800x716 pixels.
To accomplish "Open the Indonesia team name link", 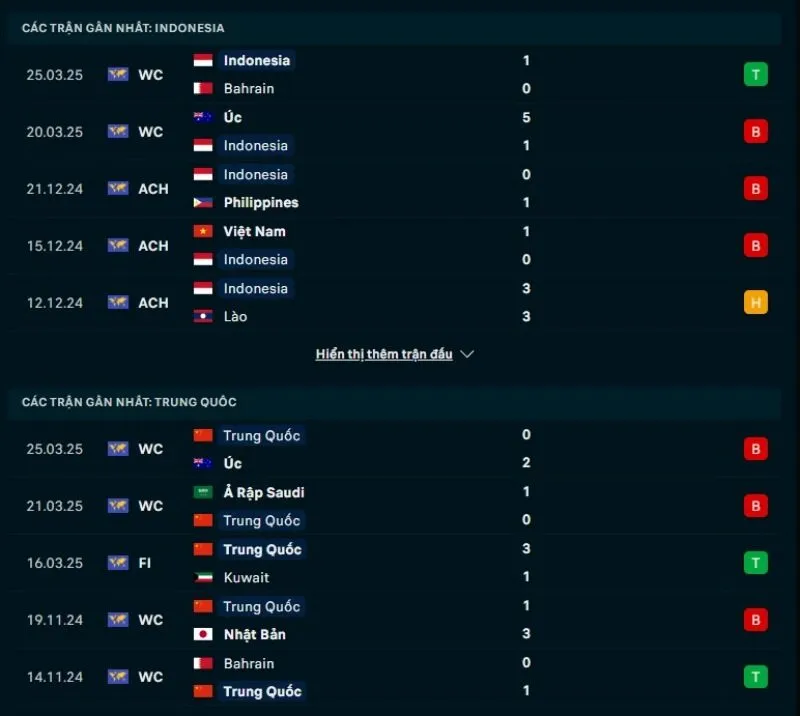I will click(256, 60).
